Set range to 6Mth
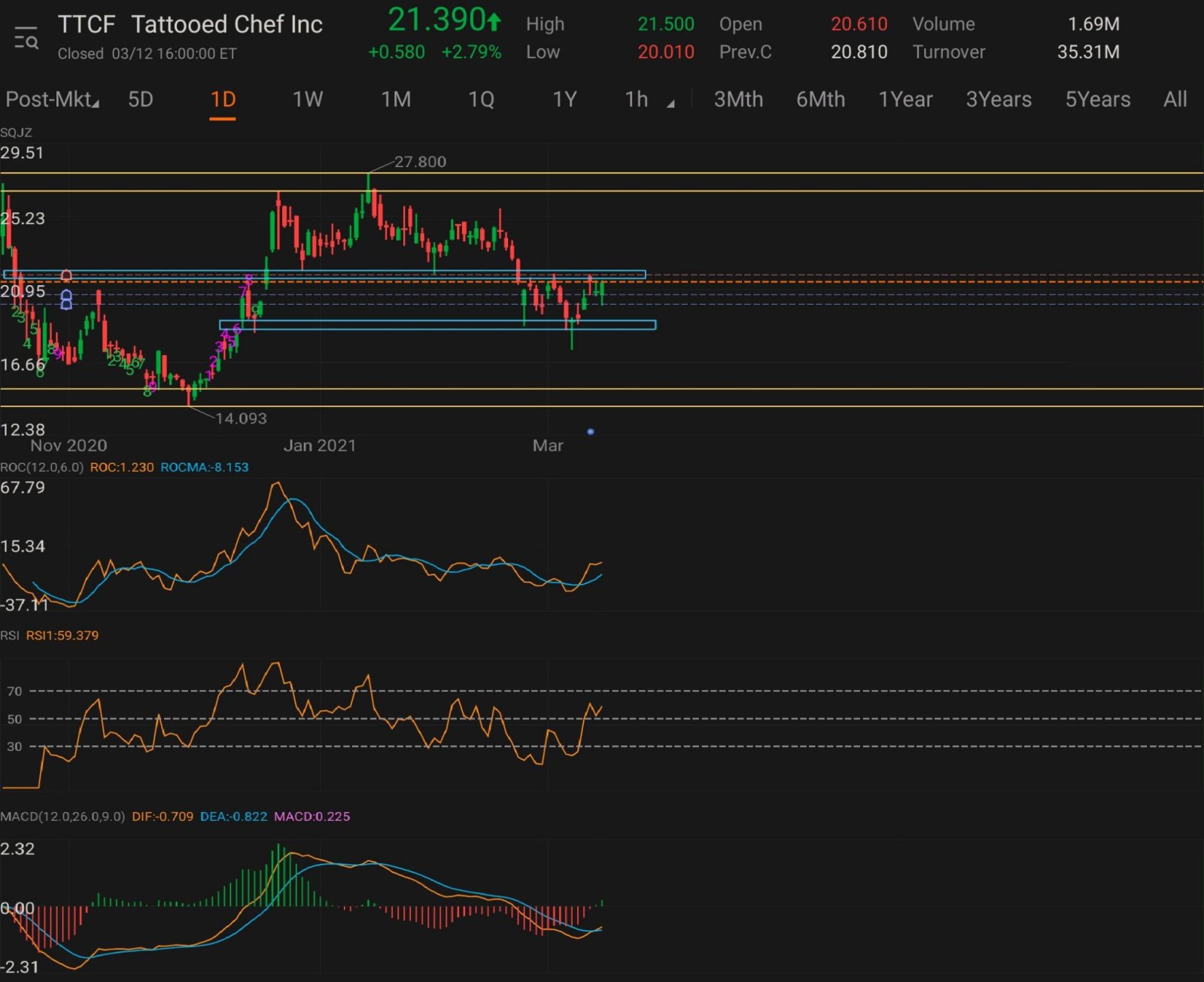 [x=820, y=99]
